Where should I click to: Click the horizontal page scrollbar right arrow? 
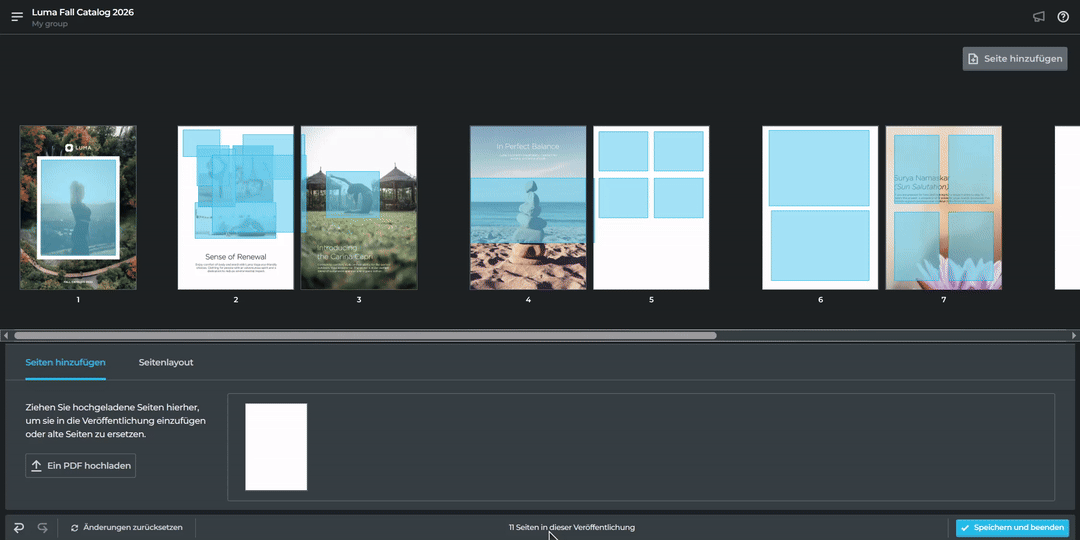click(1072, 336)
